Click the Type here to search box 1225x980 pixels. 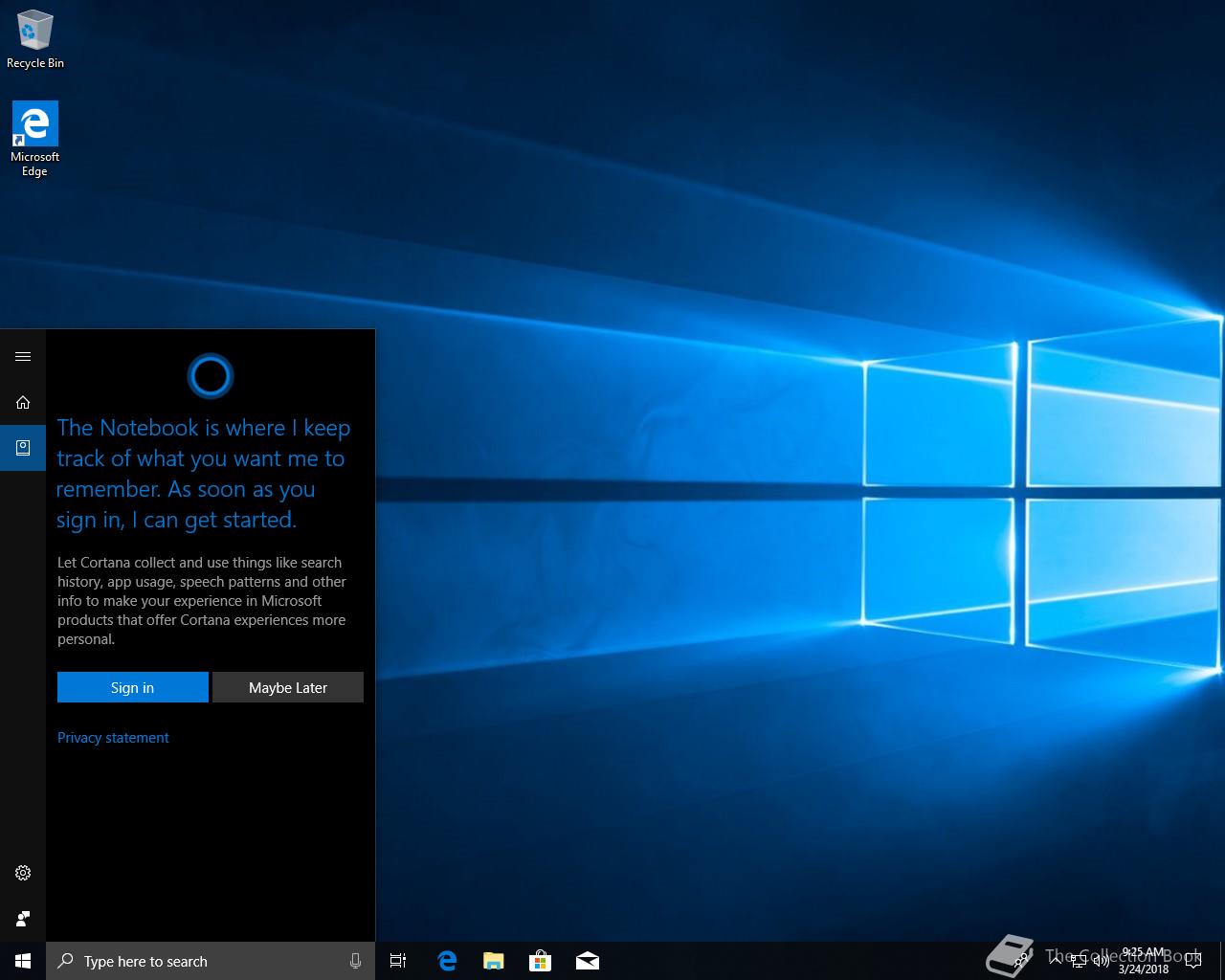(x=211, y=961)
